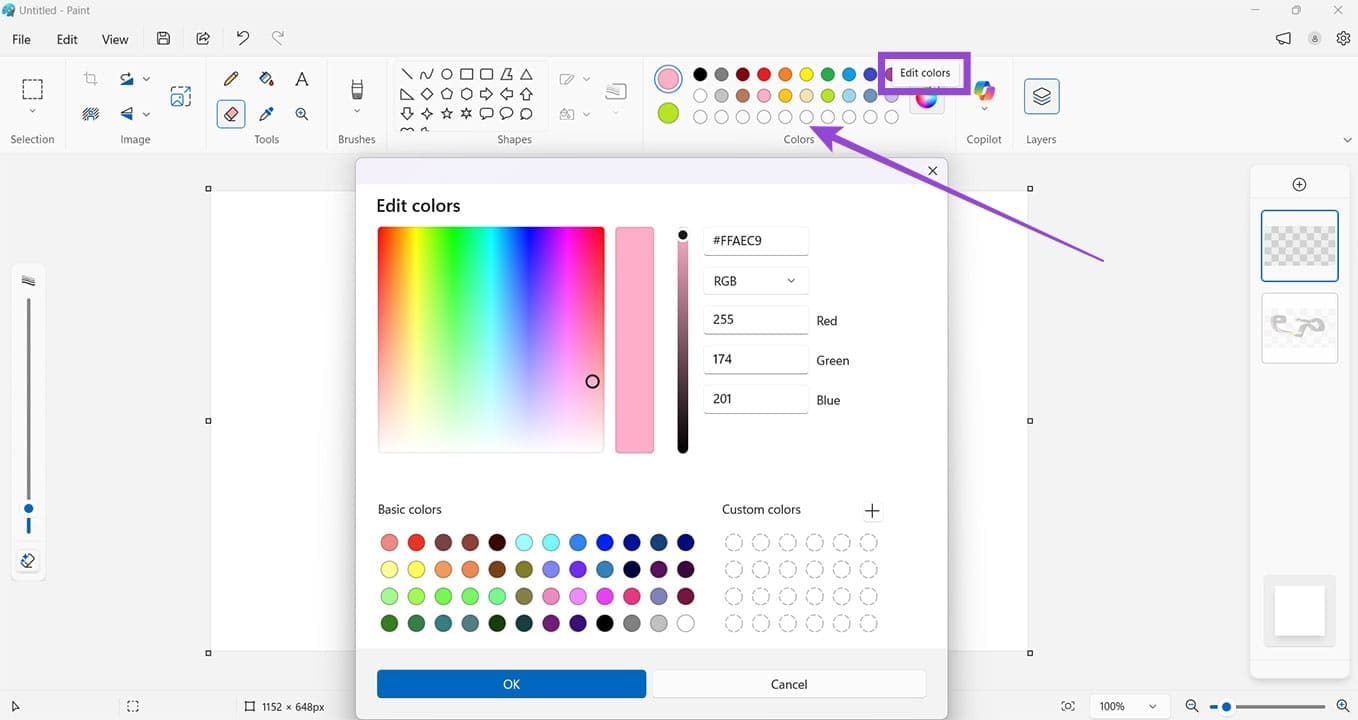
Task: Select the Fill with color tool
Action: pos(266,78)
